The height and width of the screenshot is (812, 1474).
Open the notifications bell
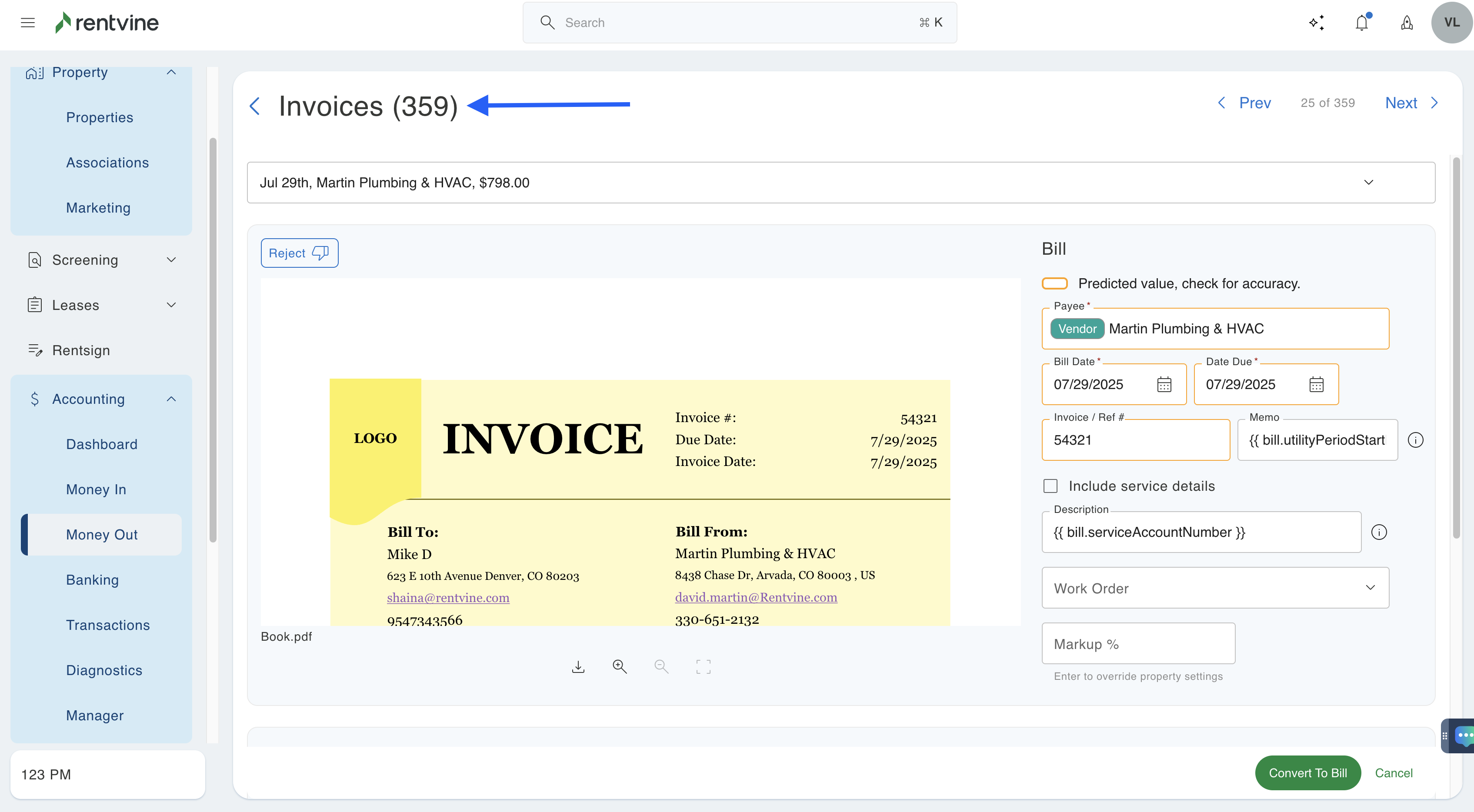point(1362,23)
